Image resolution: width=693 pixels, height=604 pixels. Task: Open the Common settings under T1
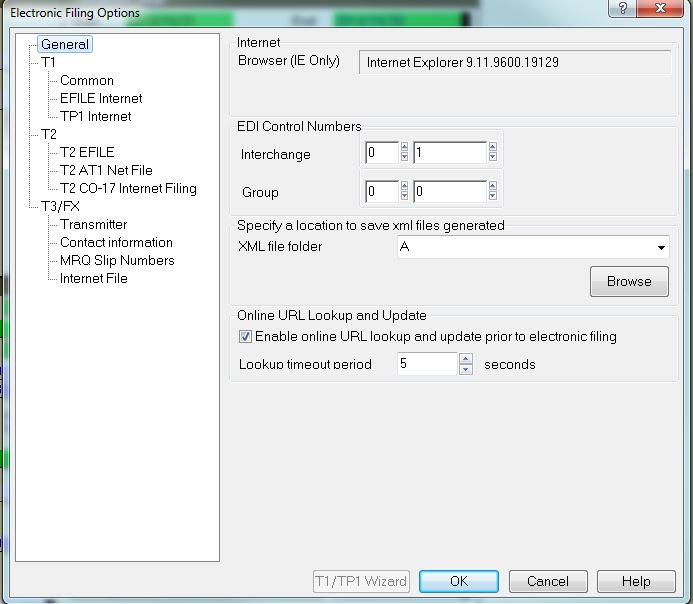(x=87, y=80)
